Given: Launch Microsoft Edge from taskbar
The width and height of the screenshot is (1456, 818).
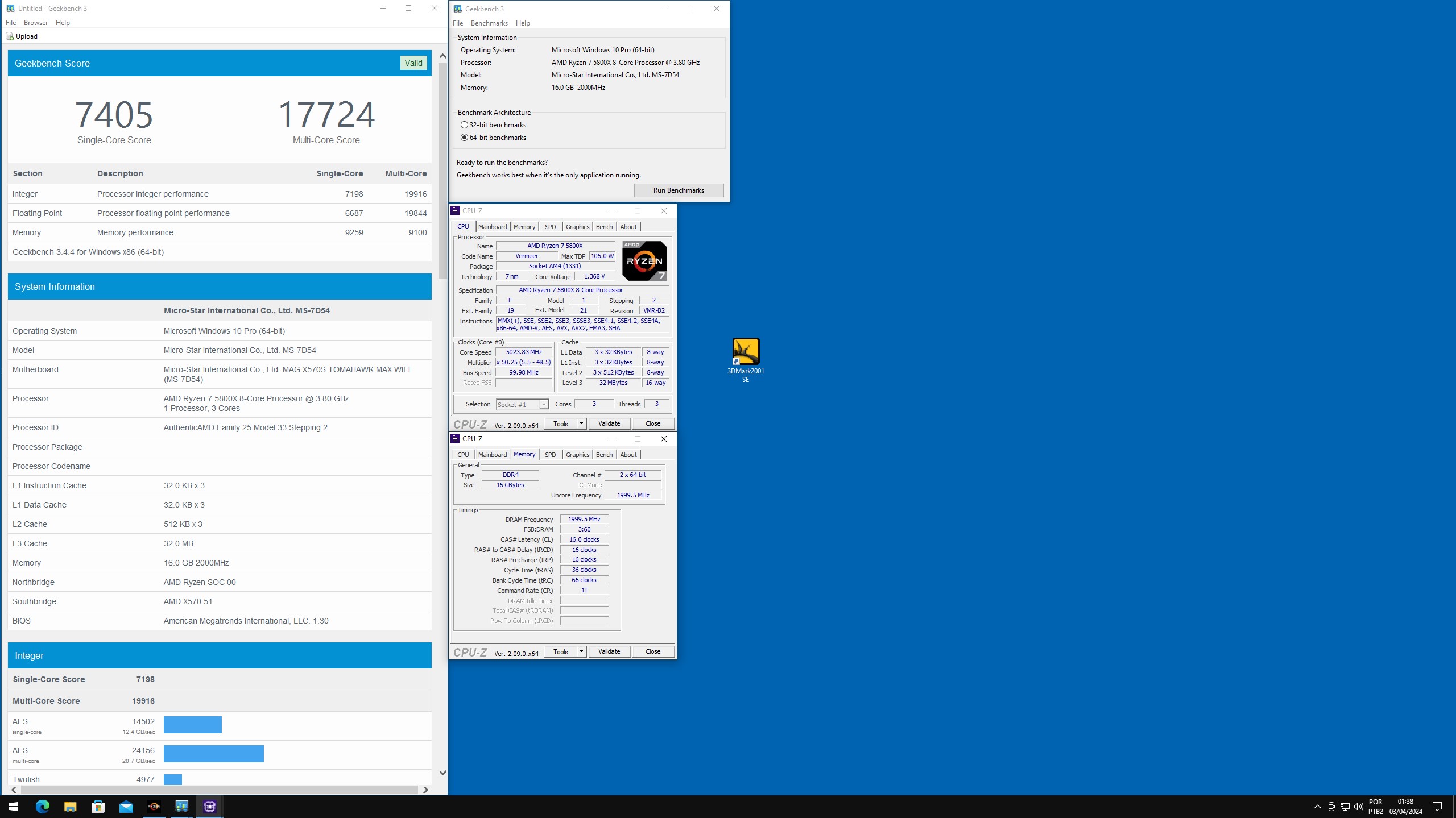Looking at the screenshot, I should point(42,807).
